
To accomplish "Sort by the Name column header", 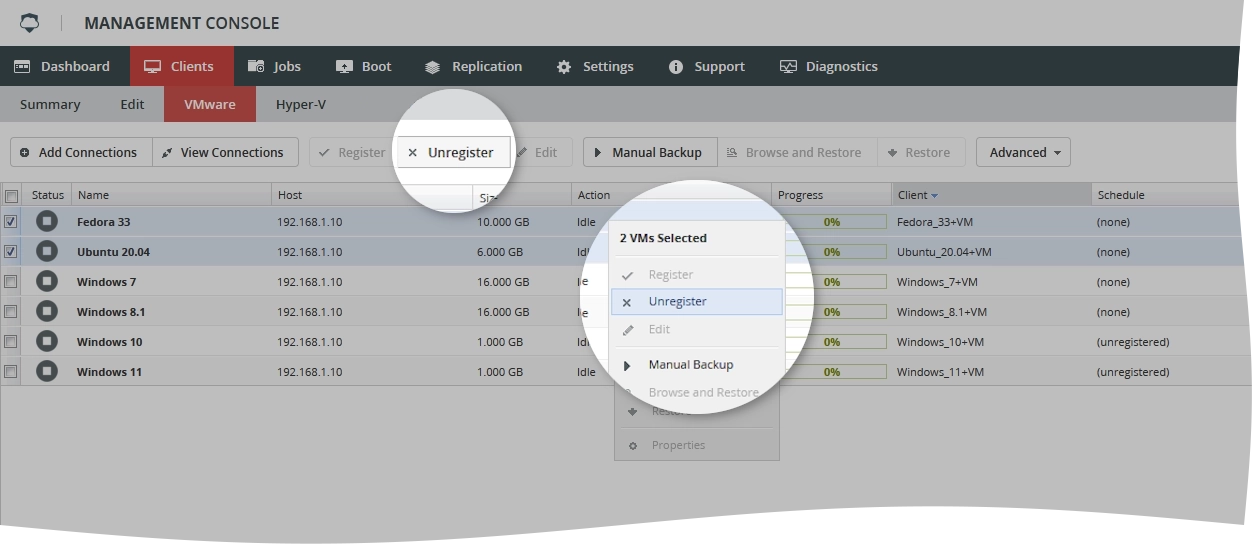I will click(171, 195).
